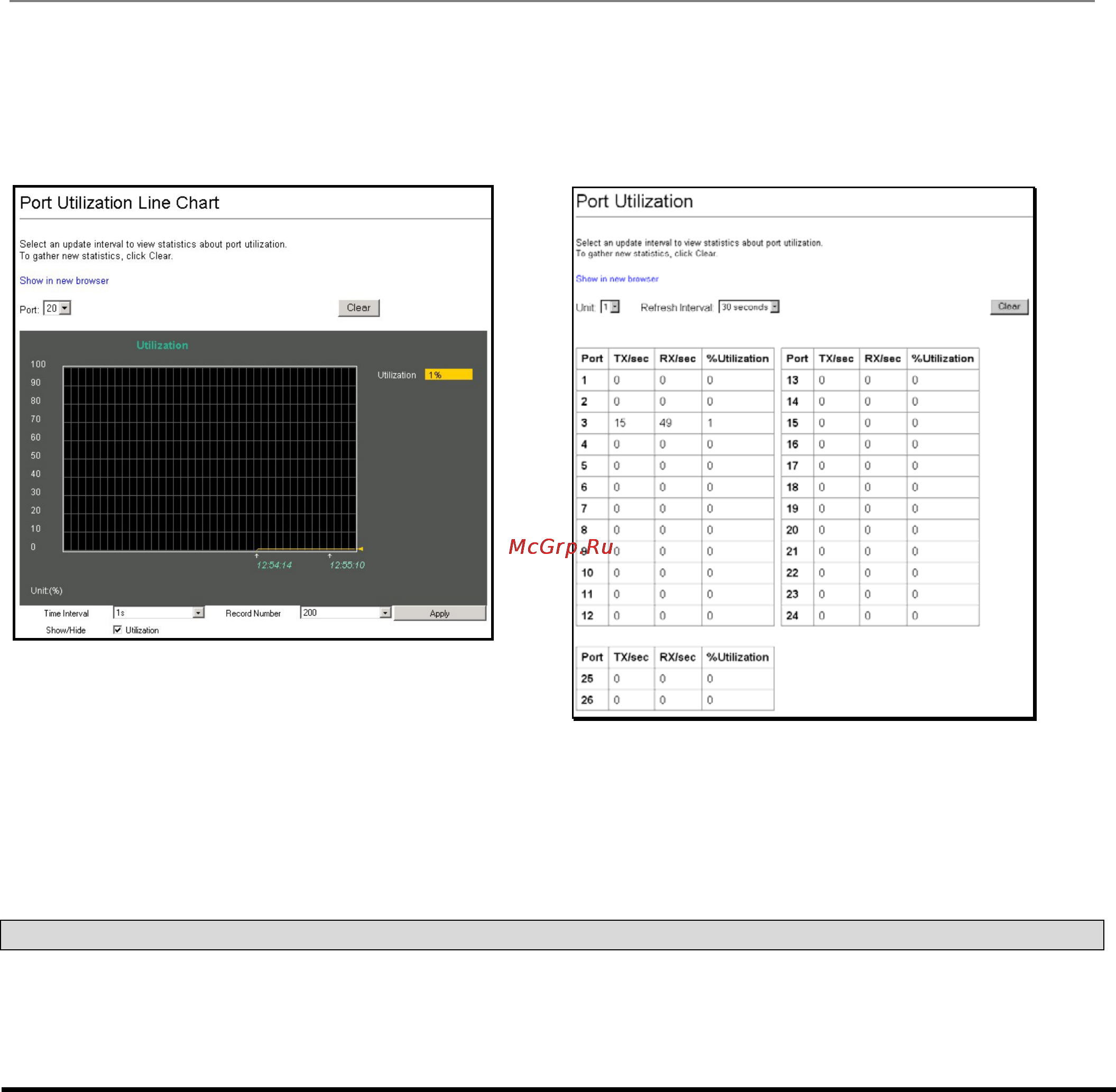
Task: Select port 5 row label
Action: [x=584, y=466]
